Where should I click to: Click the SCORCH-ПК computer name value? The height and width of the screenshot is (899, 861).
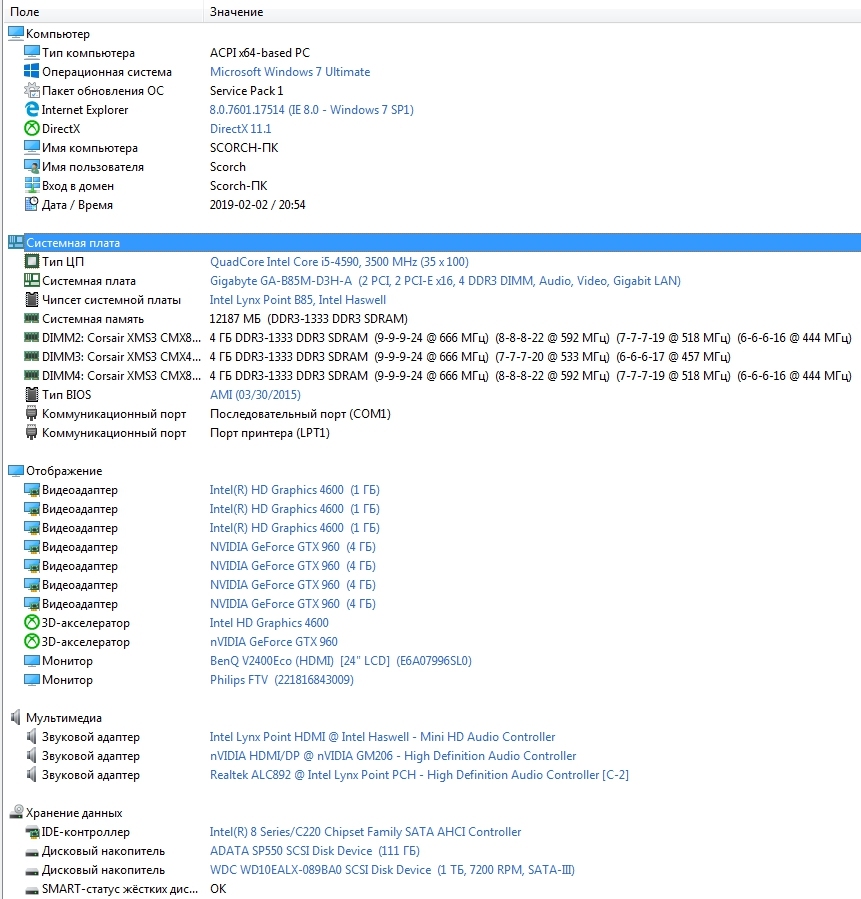244,148
